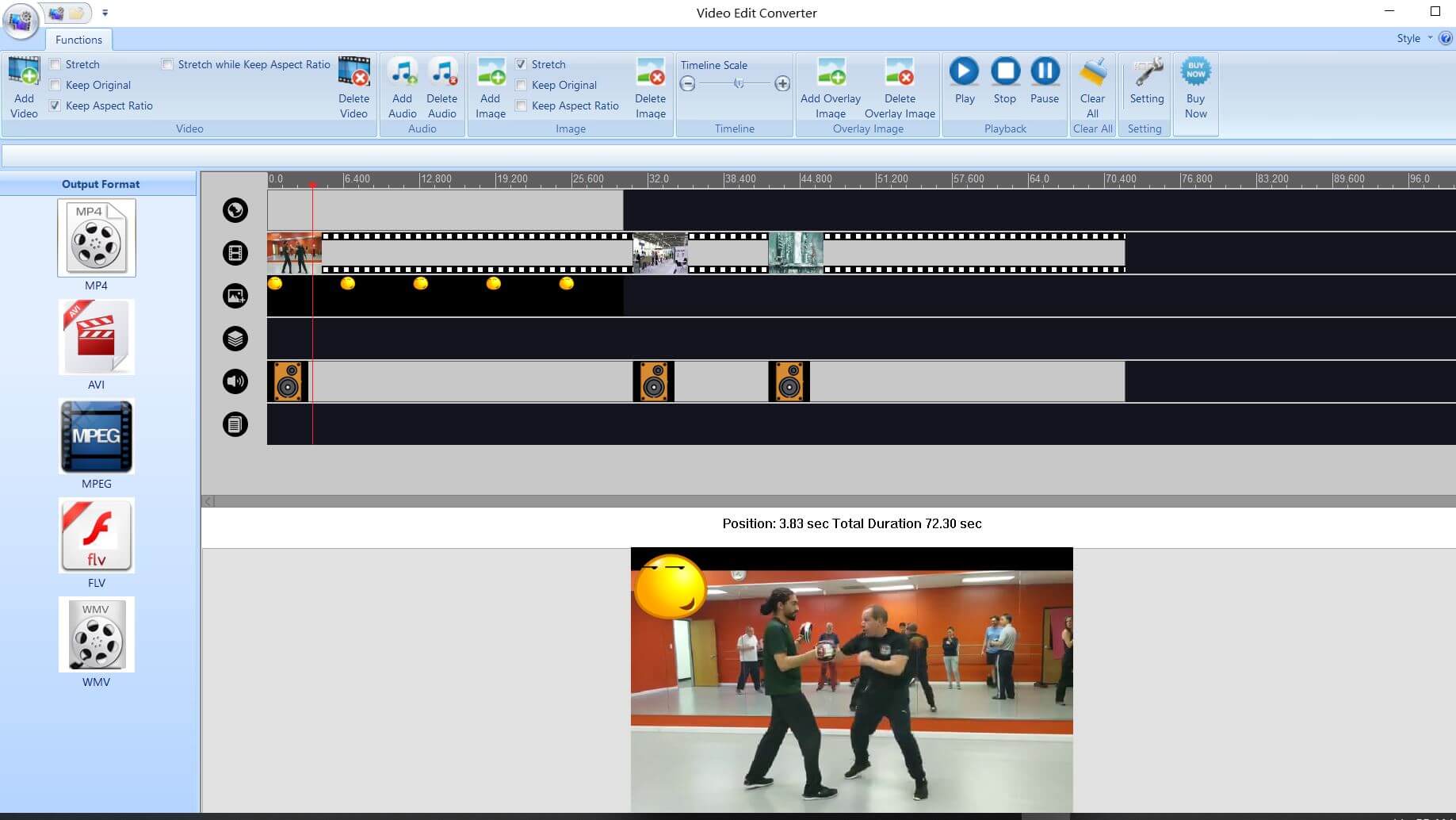Click the Add Overlay Image icon
Viewport: 1456px width, 820px height.
point(830,72)
